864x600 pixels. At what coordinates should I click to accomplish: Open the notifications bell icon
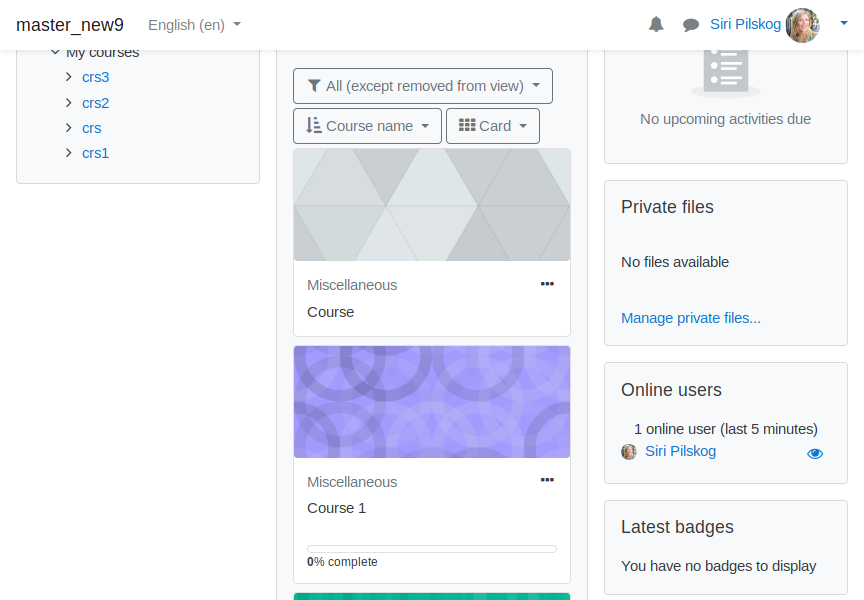pyautogui.click(x=656, y=25)
